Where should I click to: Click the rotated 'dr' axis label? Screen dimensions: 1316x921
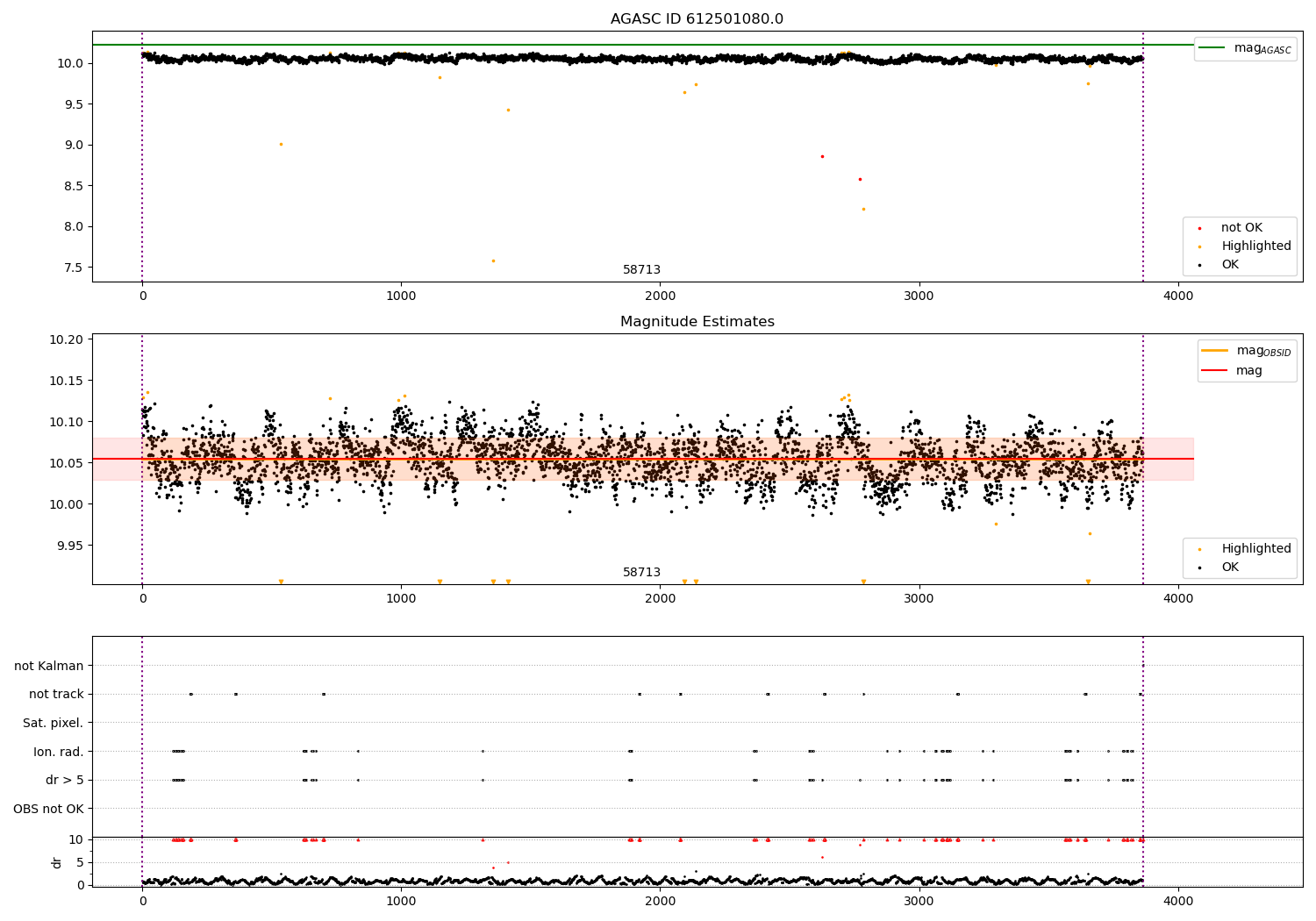tap(57, 863)
